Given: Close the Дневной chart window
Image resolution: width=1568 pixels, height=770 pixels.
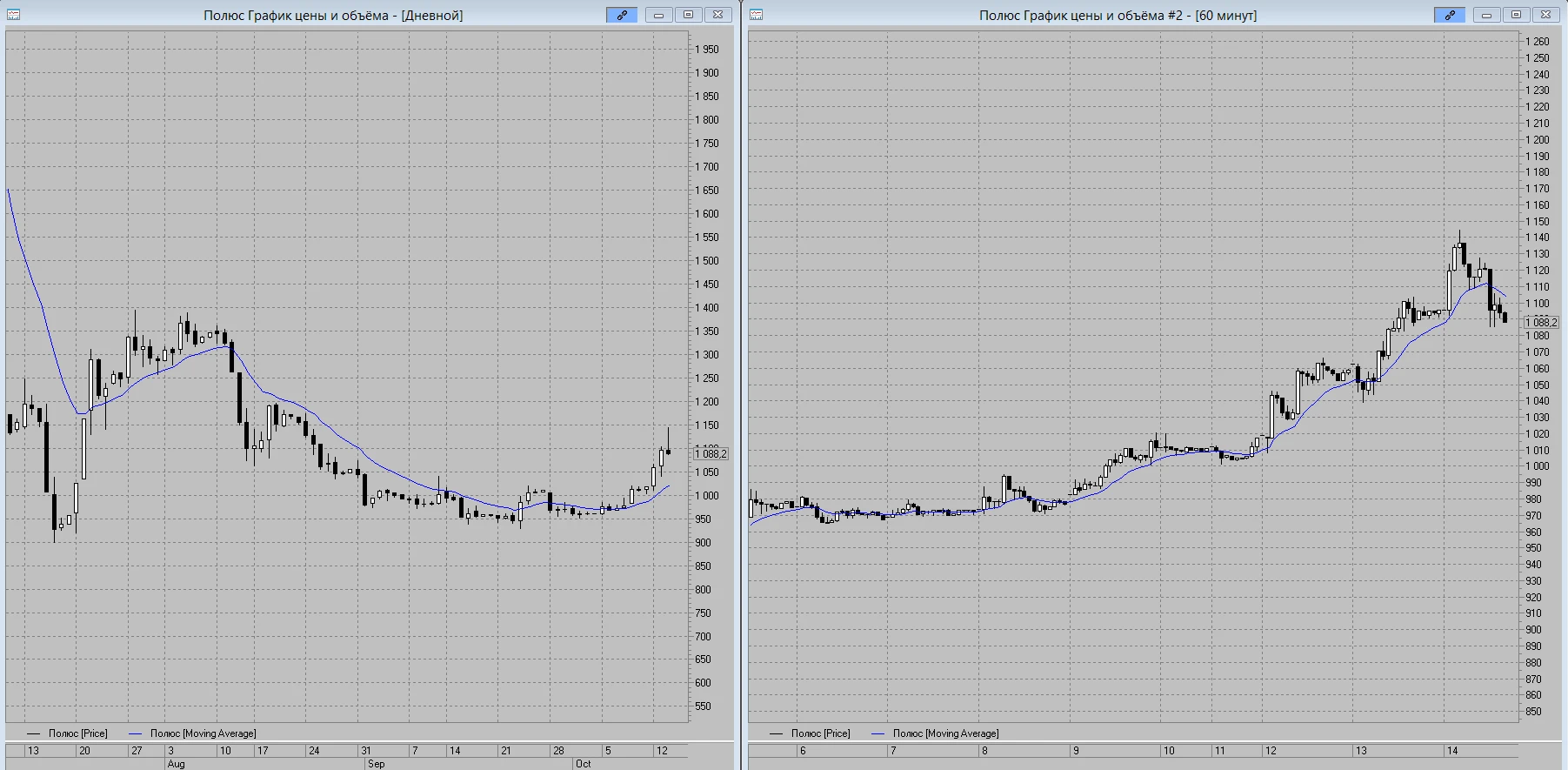Looking at the screenshot, I should point(717,15).
